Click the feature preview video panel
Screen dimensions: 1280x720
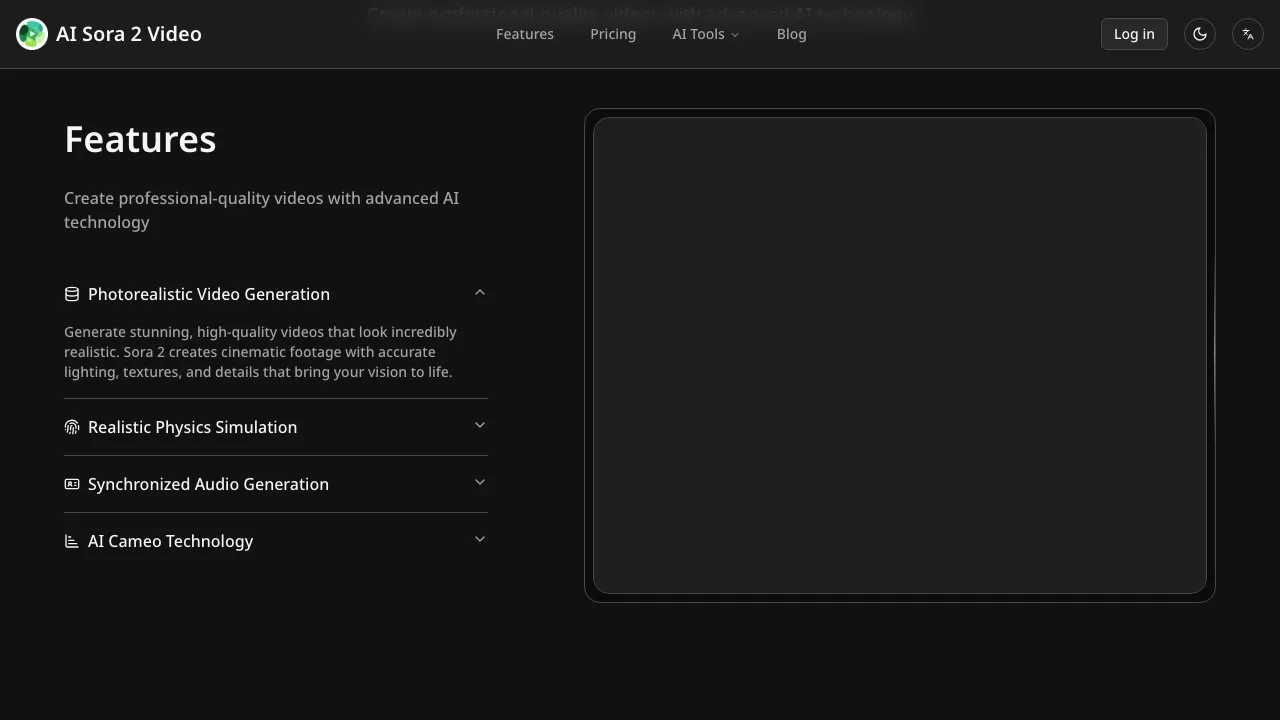click(899, 355)
